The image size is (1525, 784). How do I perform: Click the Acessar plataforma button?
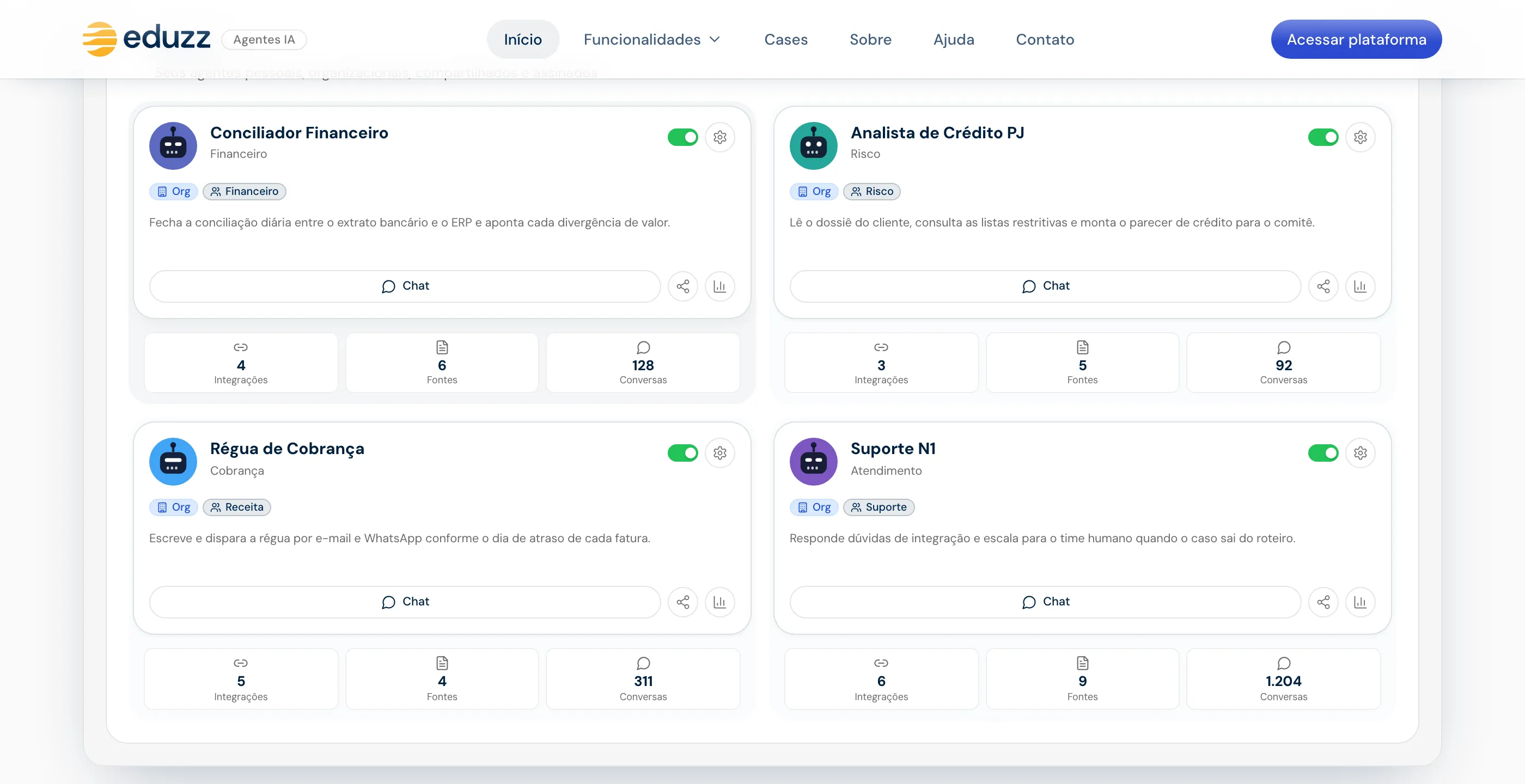1356,39
